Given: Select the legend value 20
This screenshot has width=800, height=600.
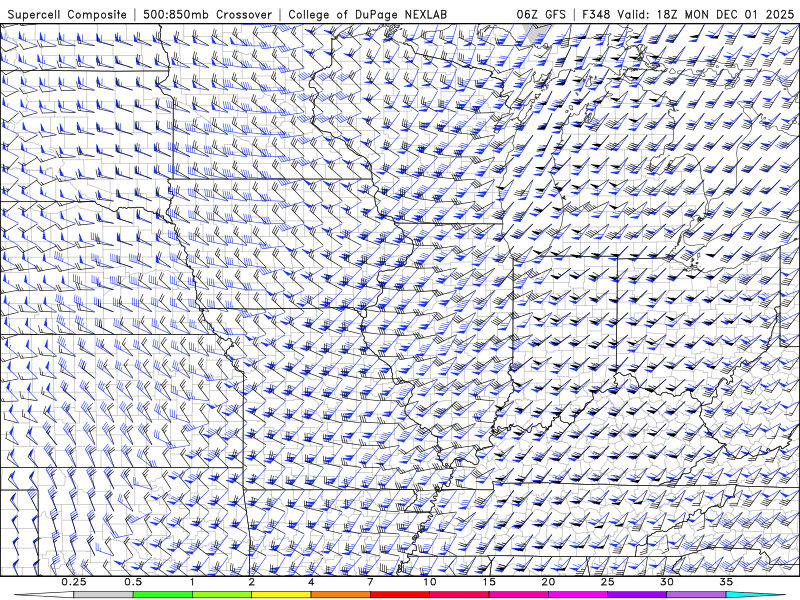Looking at the screenshot, I should tap(548, 582).
